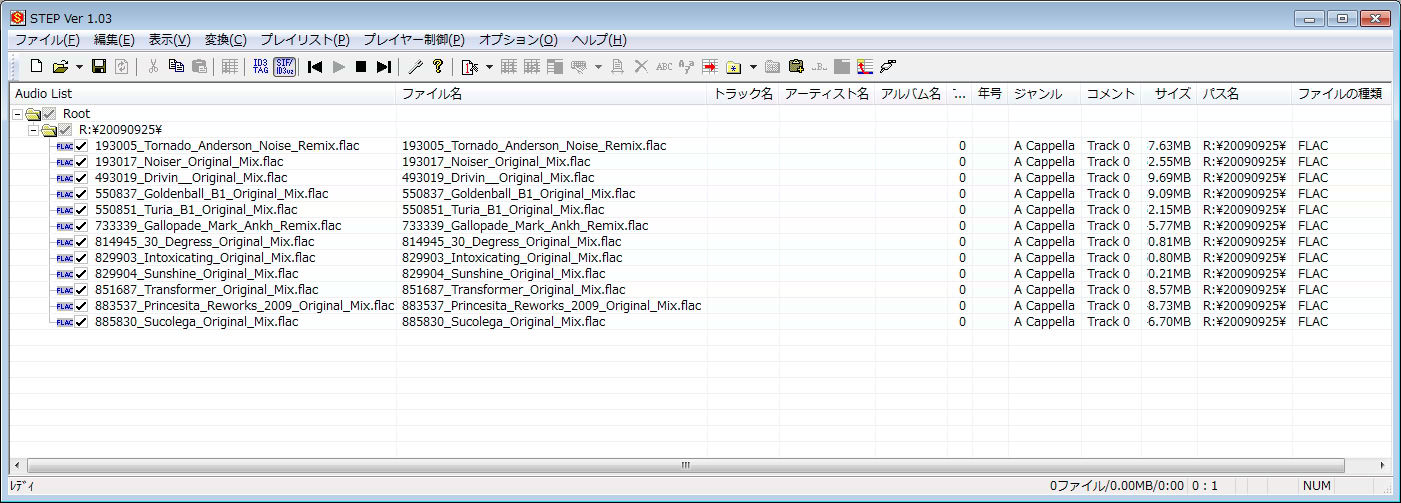Click the Save floppy disk icon
The width and height of the screenshot is (1401, 503).
pos(98,67)
